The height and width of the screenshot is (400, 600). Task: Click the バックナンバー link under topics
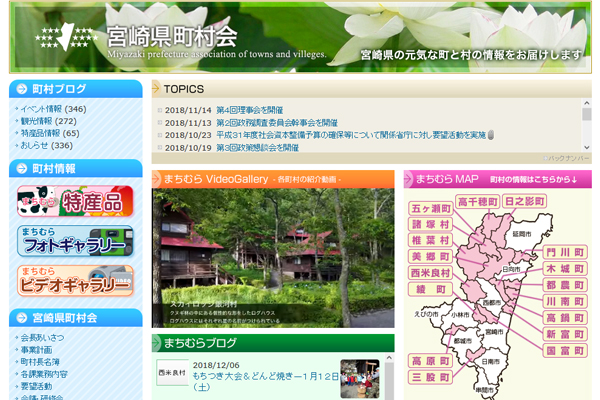tap(568, 158)
